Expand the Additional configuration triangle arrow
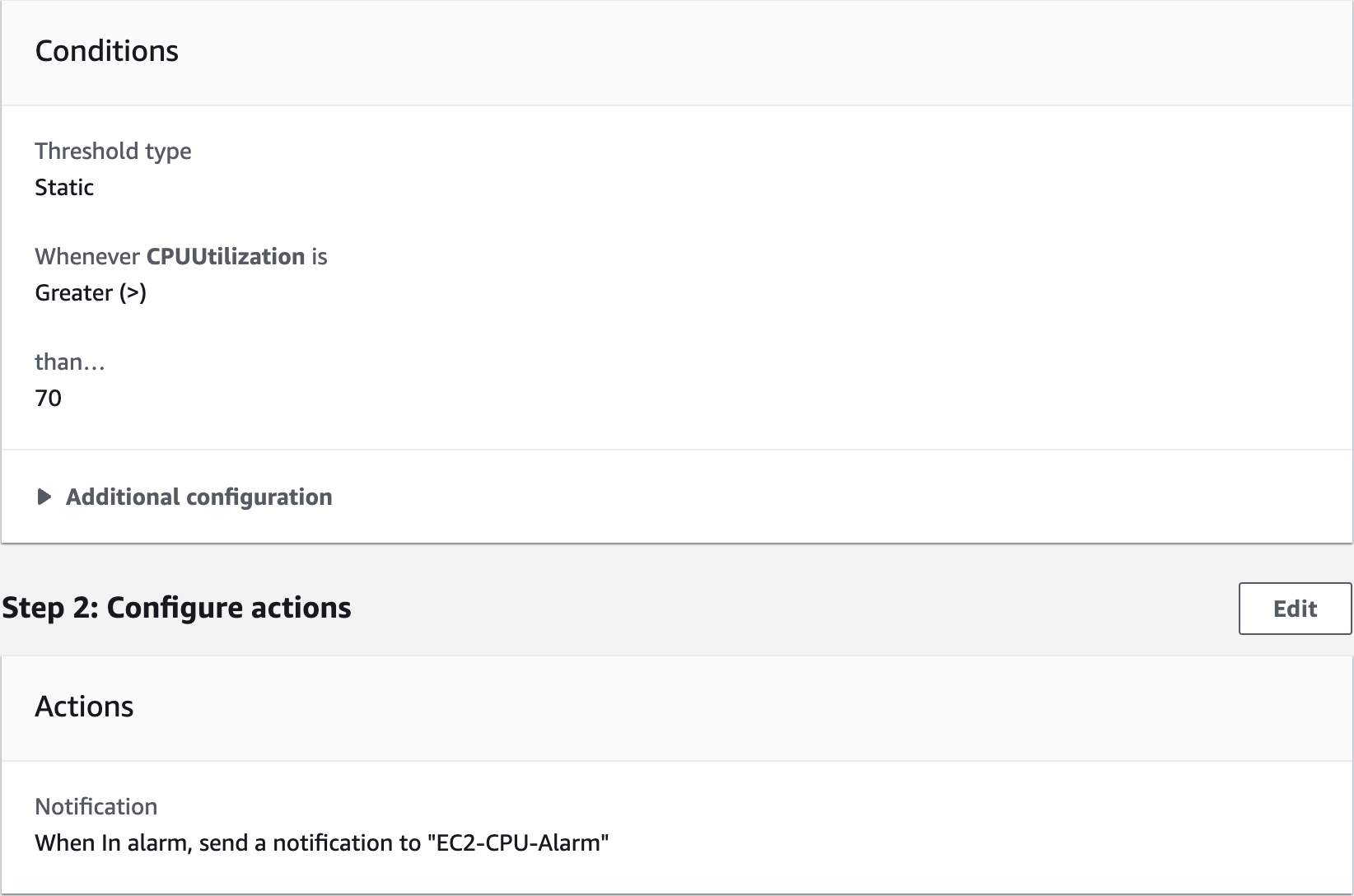This screenshot has width=1354, height=896. [x=44, y=497]
